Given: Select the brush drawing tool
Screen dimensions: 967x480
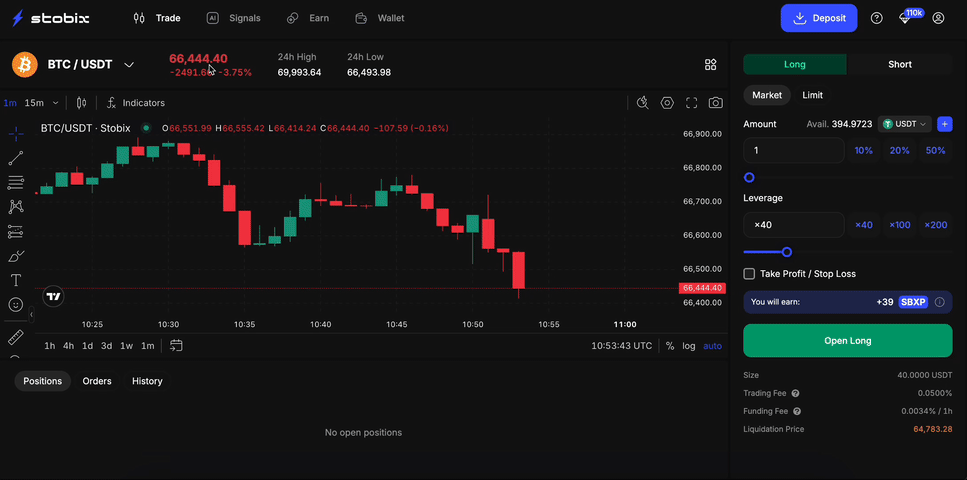Looking at the screenshot, I should [x=16, y=256].
